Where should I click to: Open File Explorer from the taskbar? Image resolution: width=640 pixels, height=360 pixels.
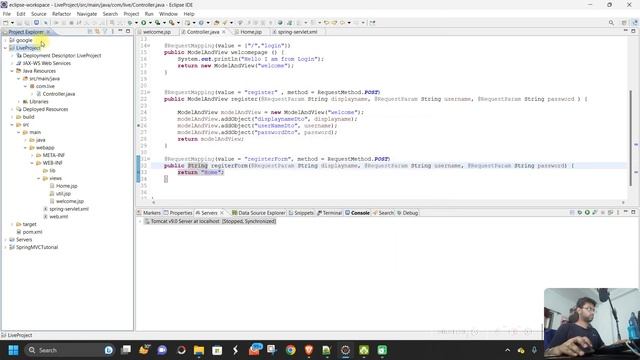point(199,350)
